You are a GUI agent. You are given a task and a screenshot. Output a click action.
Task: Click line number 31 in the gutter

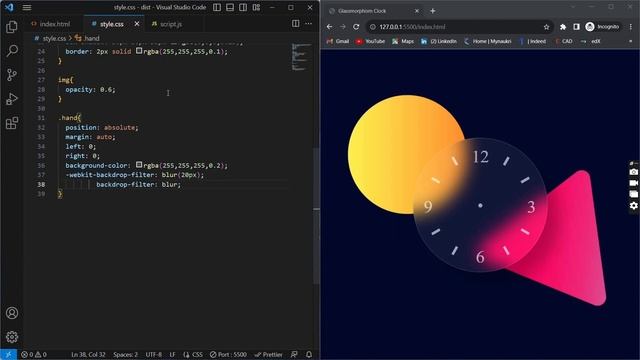click(41, 118)
